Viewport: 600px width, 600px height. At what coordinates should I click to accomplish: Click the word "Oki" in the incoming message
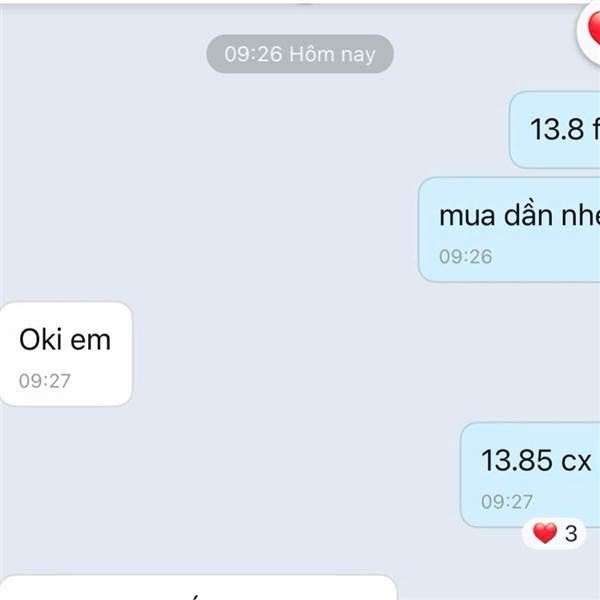click(x=40, y=339)
